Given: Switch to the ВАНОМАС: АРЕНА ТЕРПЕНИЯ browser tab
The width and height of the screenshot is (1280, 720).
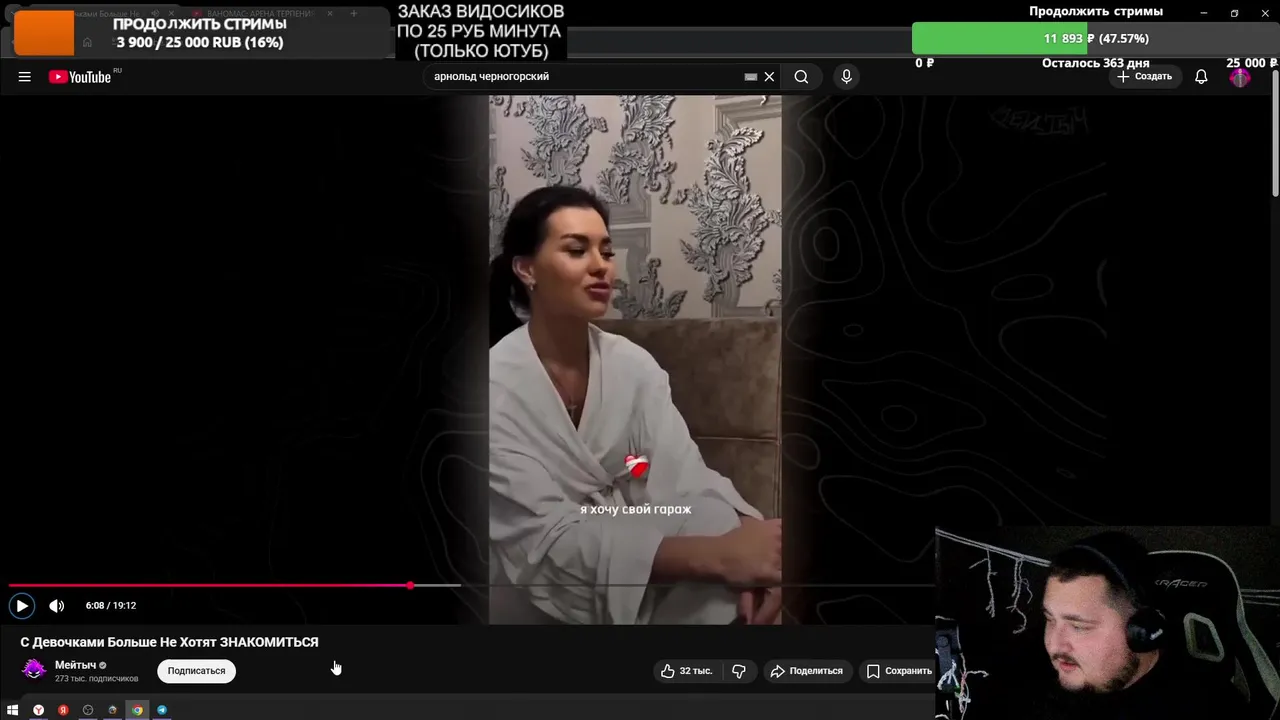Looking at the screenshot, I should pos(260,14).
